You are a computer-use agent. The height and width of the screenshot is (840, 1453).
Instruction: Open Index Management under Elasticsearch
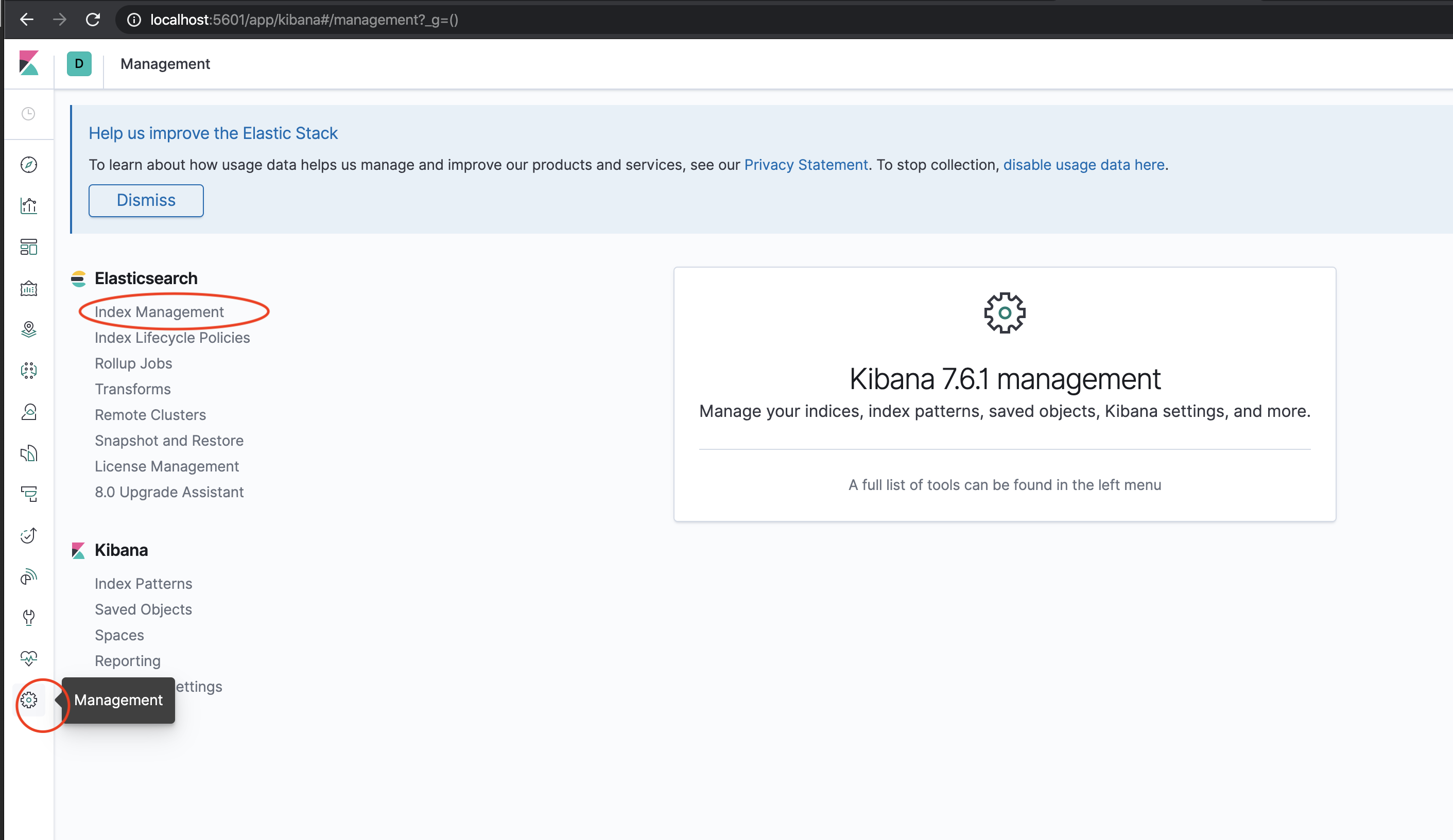point(159,312)
